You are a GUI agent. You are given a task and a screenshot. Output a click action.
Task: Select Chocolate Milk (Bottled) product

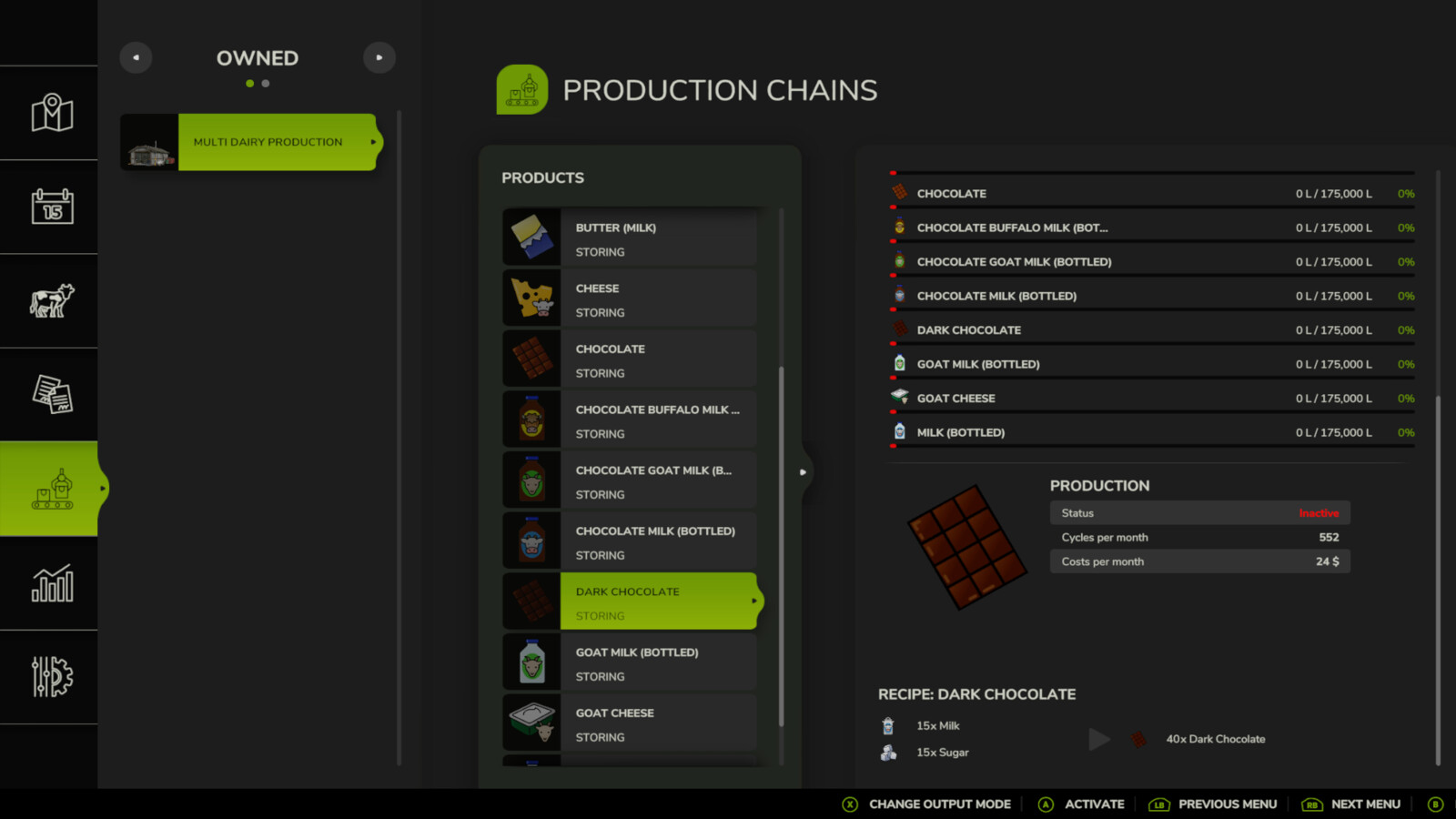tap(657, 542)
